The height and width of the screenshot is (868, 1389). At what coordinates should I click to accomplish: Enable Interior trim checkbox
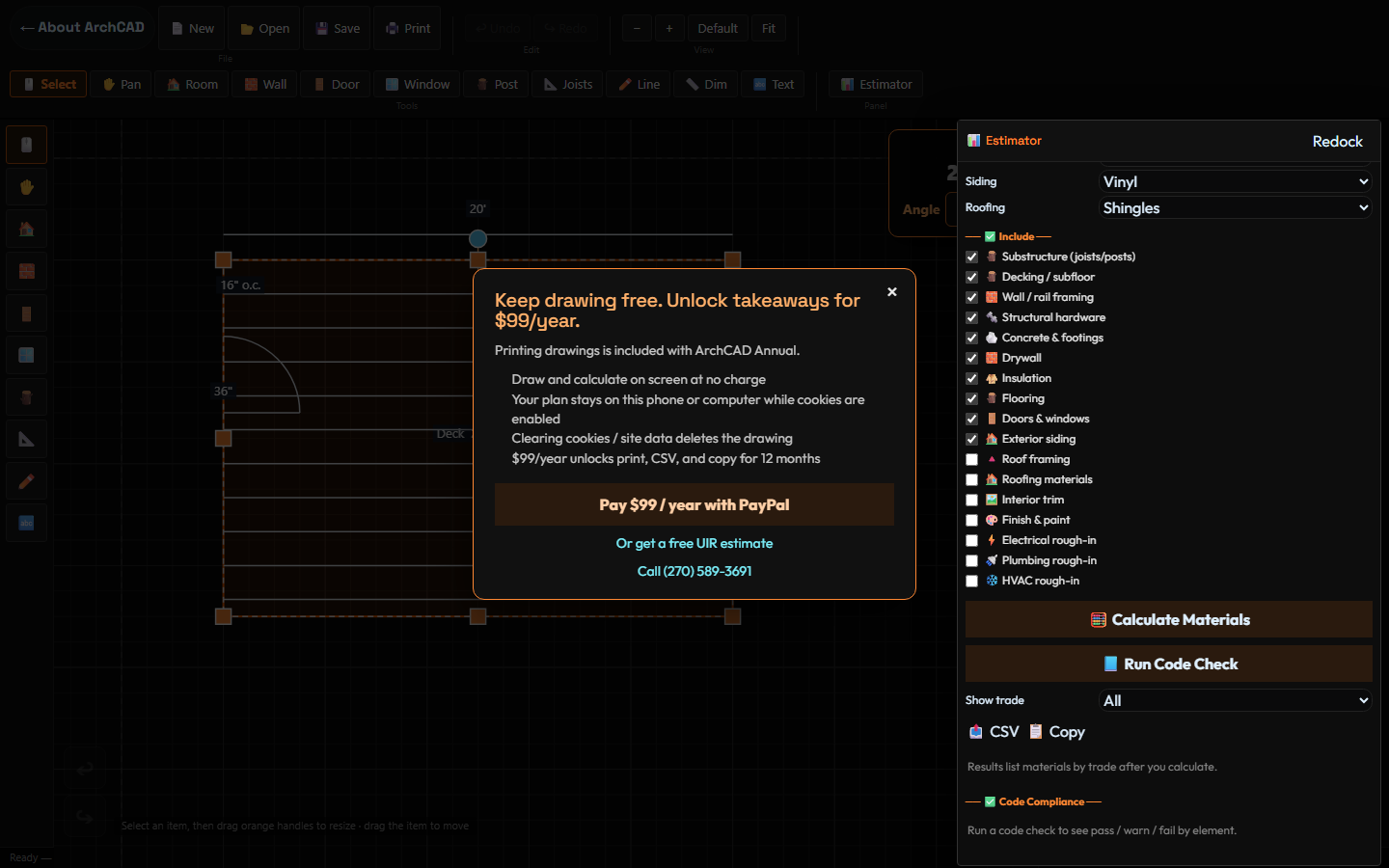point(972,500)
